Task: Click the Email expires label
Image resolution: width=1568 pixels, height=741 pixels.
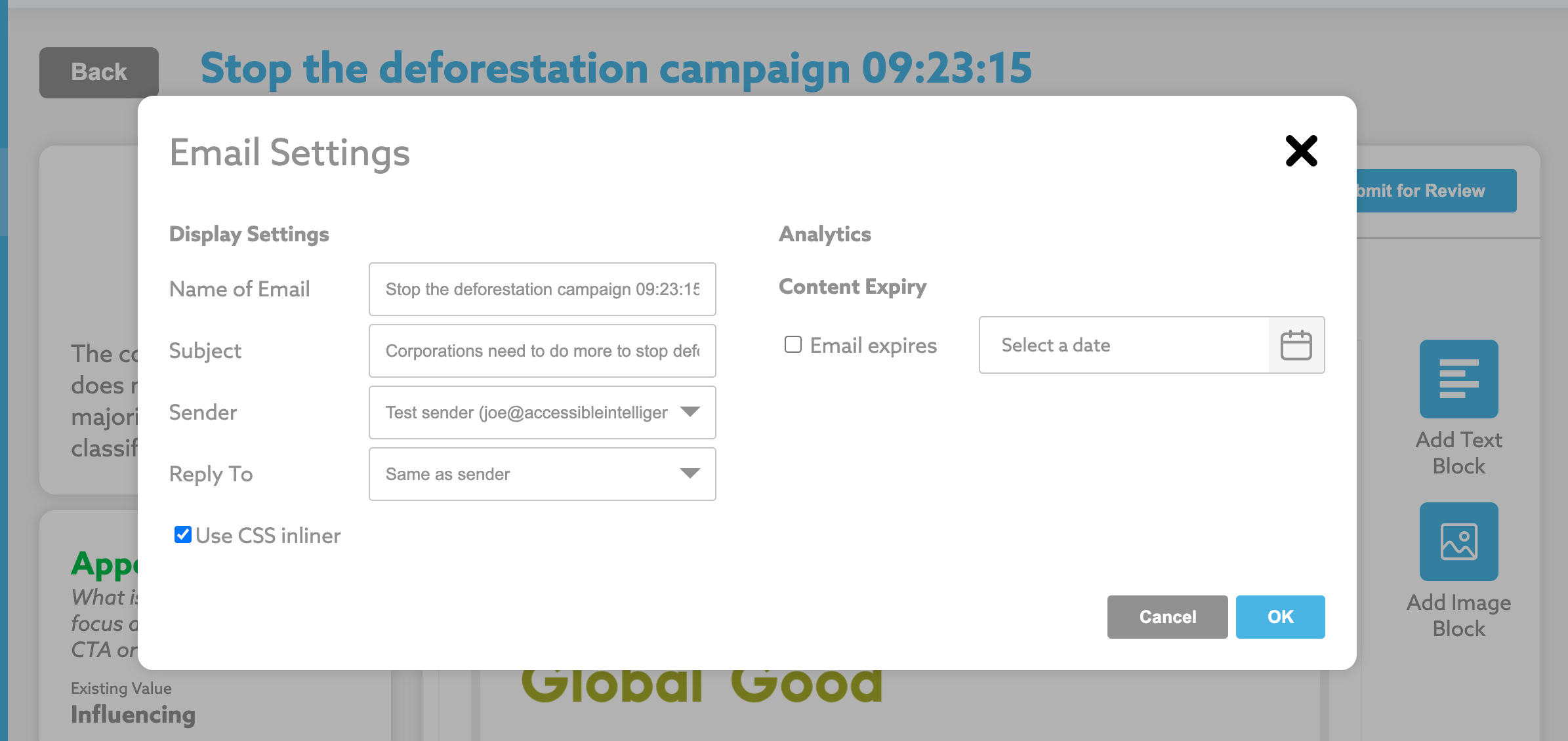Action: [873, 346]
